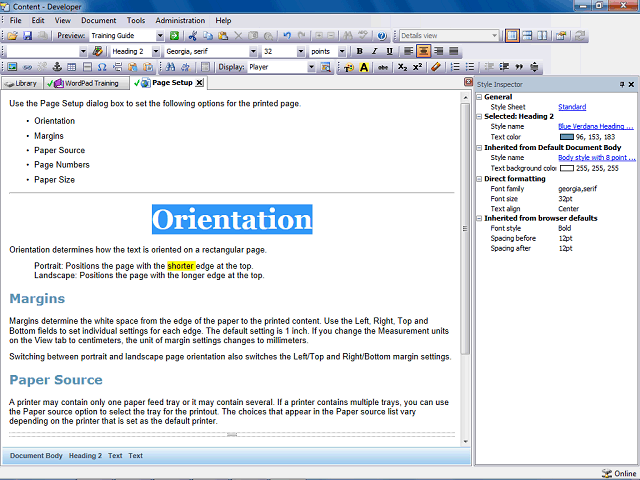Open the Standard style sheet link
The image size is (640, 480).
[x=572, y=107]
